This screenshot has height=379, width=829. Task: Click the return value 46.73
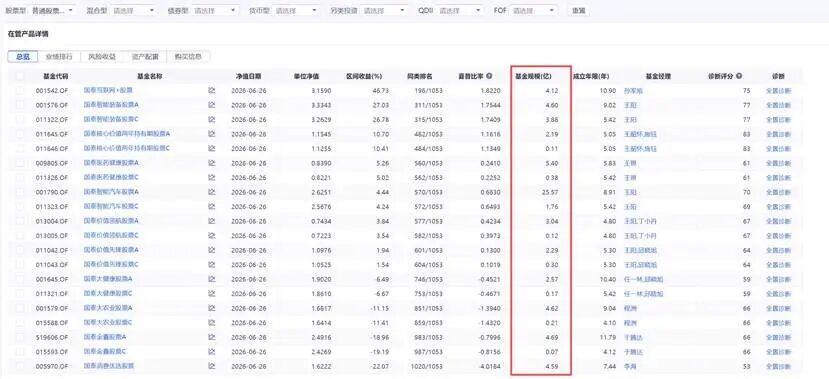coord(381,91)
